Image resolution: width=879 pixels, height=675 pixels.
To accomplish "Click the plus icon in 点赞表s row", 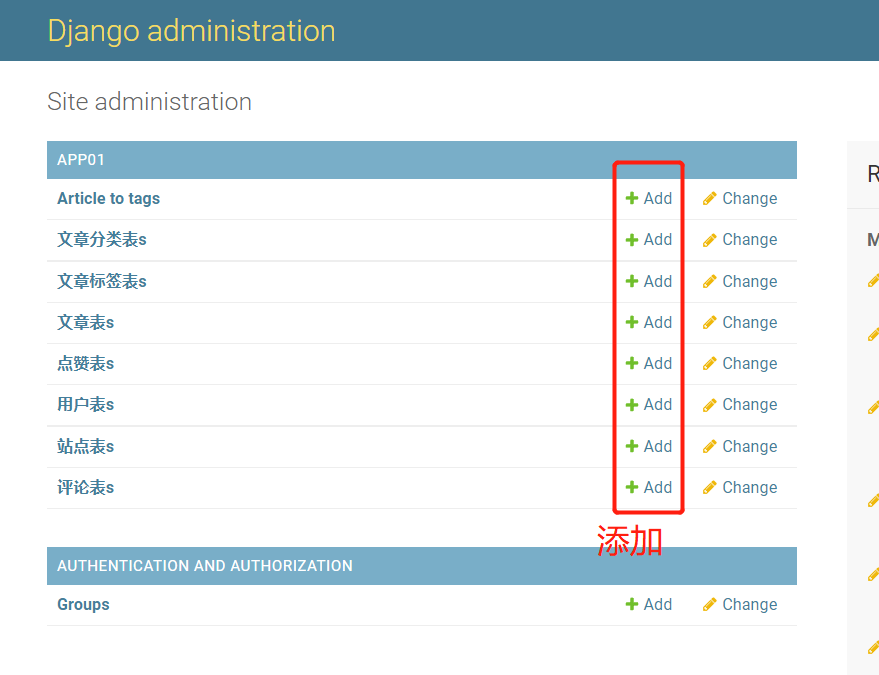I will [x=632, y=363].
